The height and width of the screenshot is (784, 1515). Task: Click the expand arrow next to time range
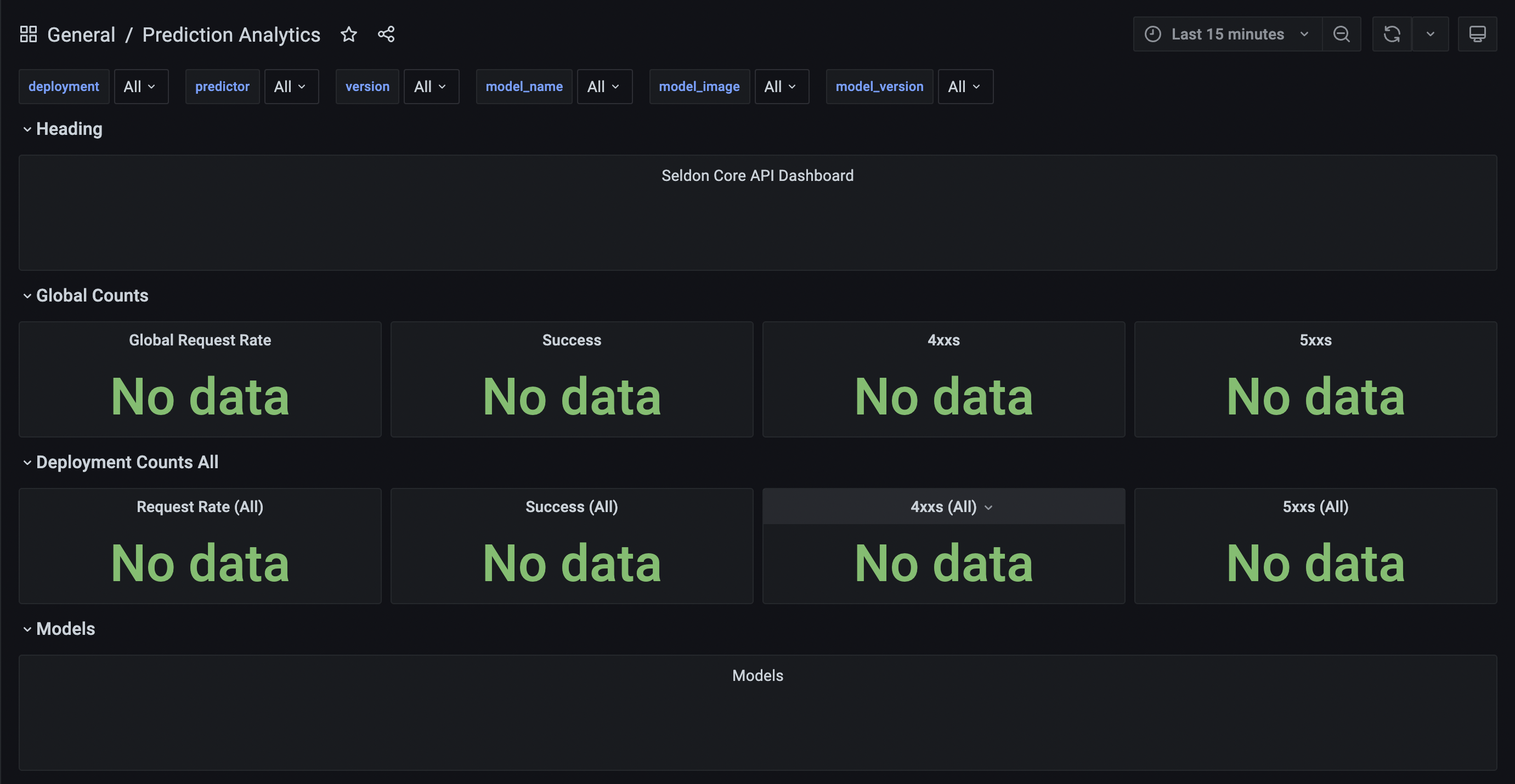coord(1302,33)
